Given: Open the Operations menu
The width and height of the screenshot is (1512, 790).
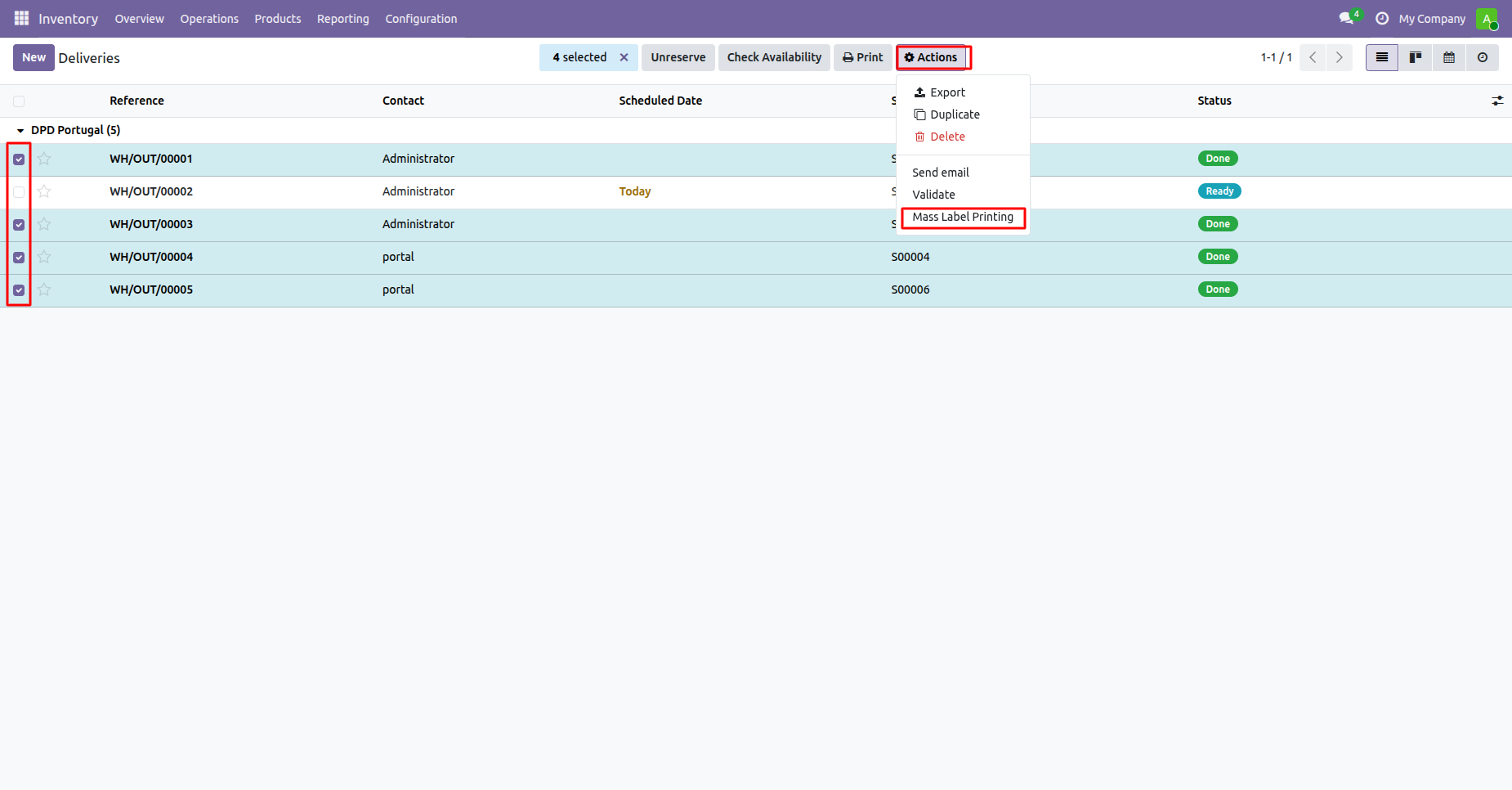Looking at the screenshot, I should (209, 19).
